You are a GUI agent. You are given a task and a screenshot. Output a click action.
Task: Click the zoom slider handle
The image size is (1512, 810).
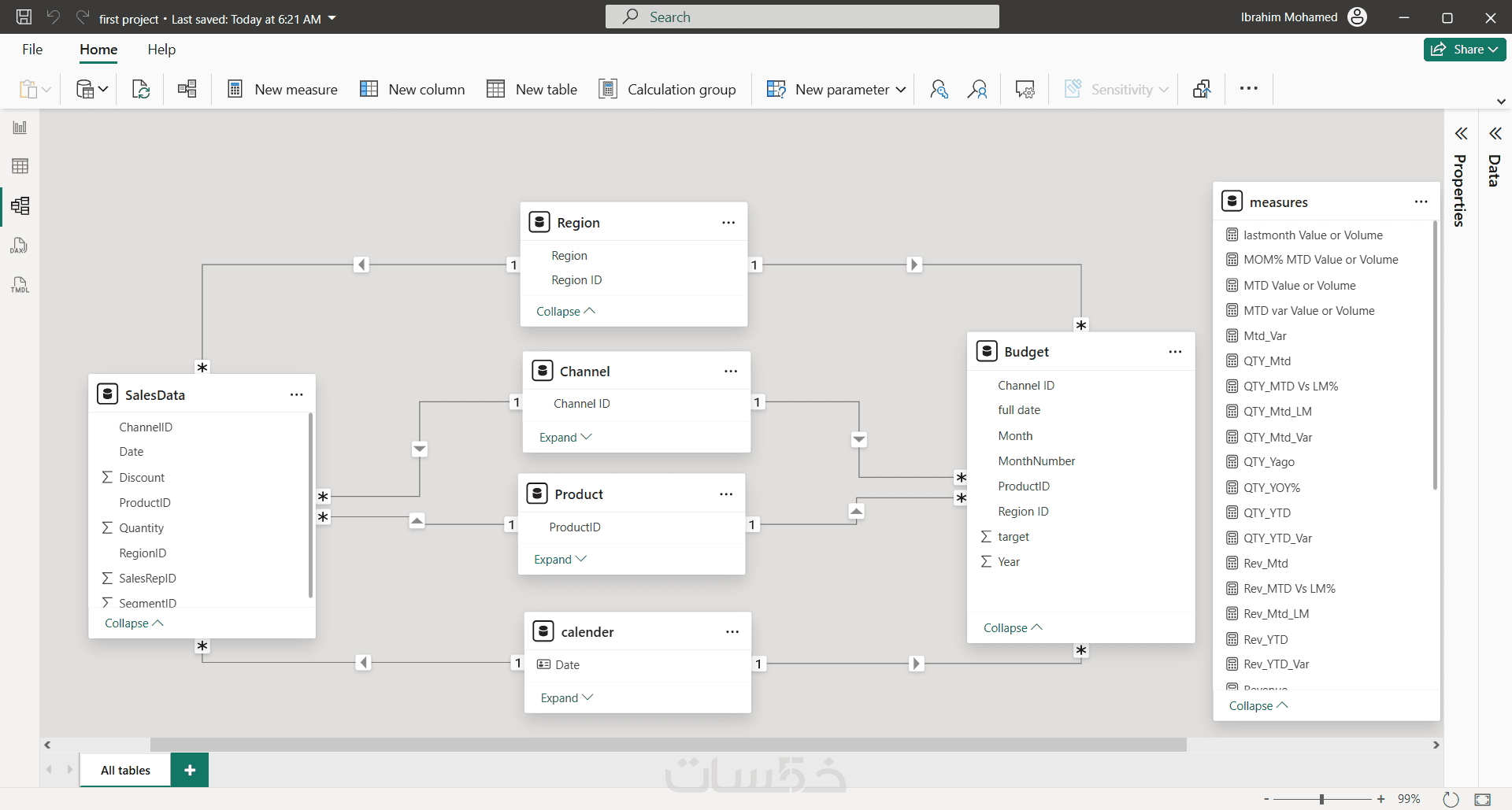[1321, 799]
